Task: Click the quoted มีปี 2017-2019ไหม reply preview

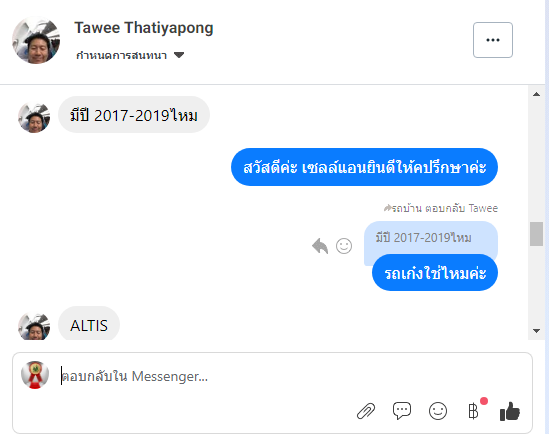Action: click(431, 238)
